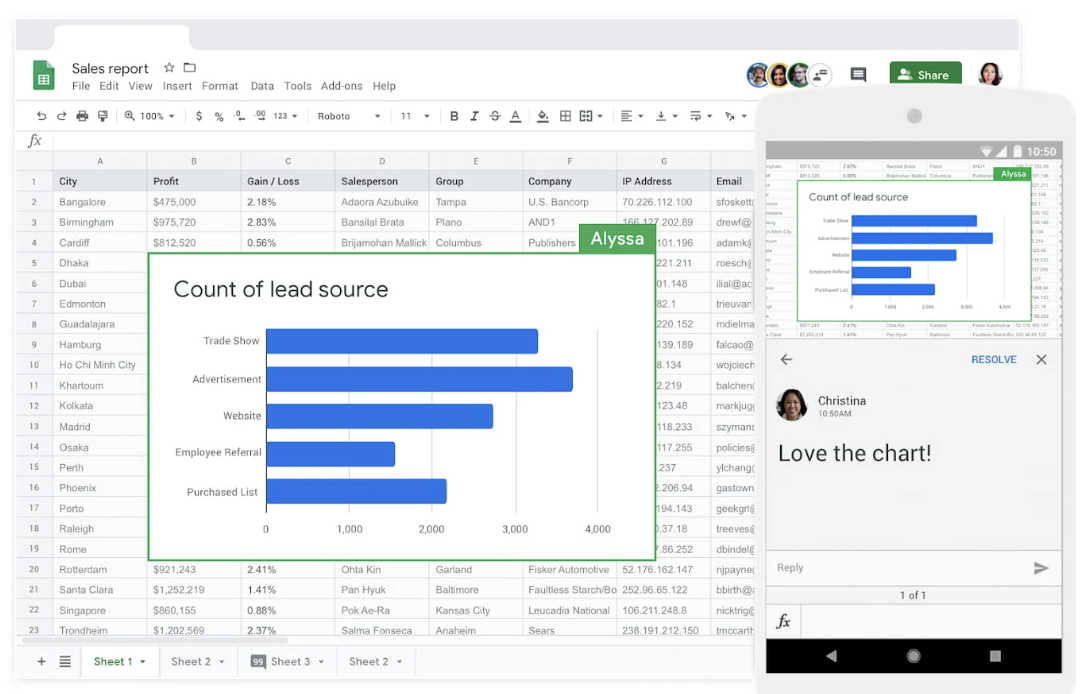Open the comment history speech bubble icon

pyautogui.click(x=858, y=75)
